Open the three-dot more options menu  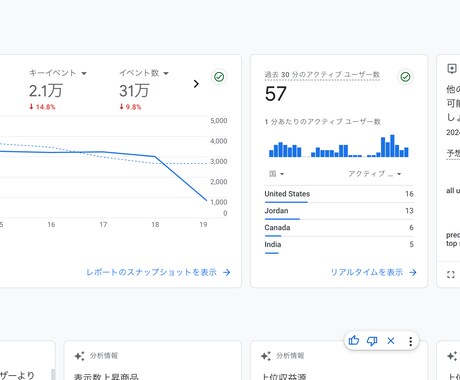tap(410, 341)
